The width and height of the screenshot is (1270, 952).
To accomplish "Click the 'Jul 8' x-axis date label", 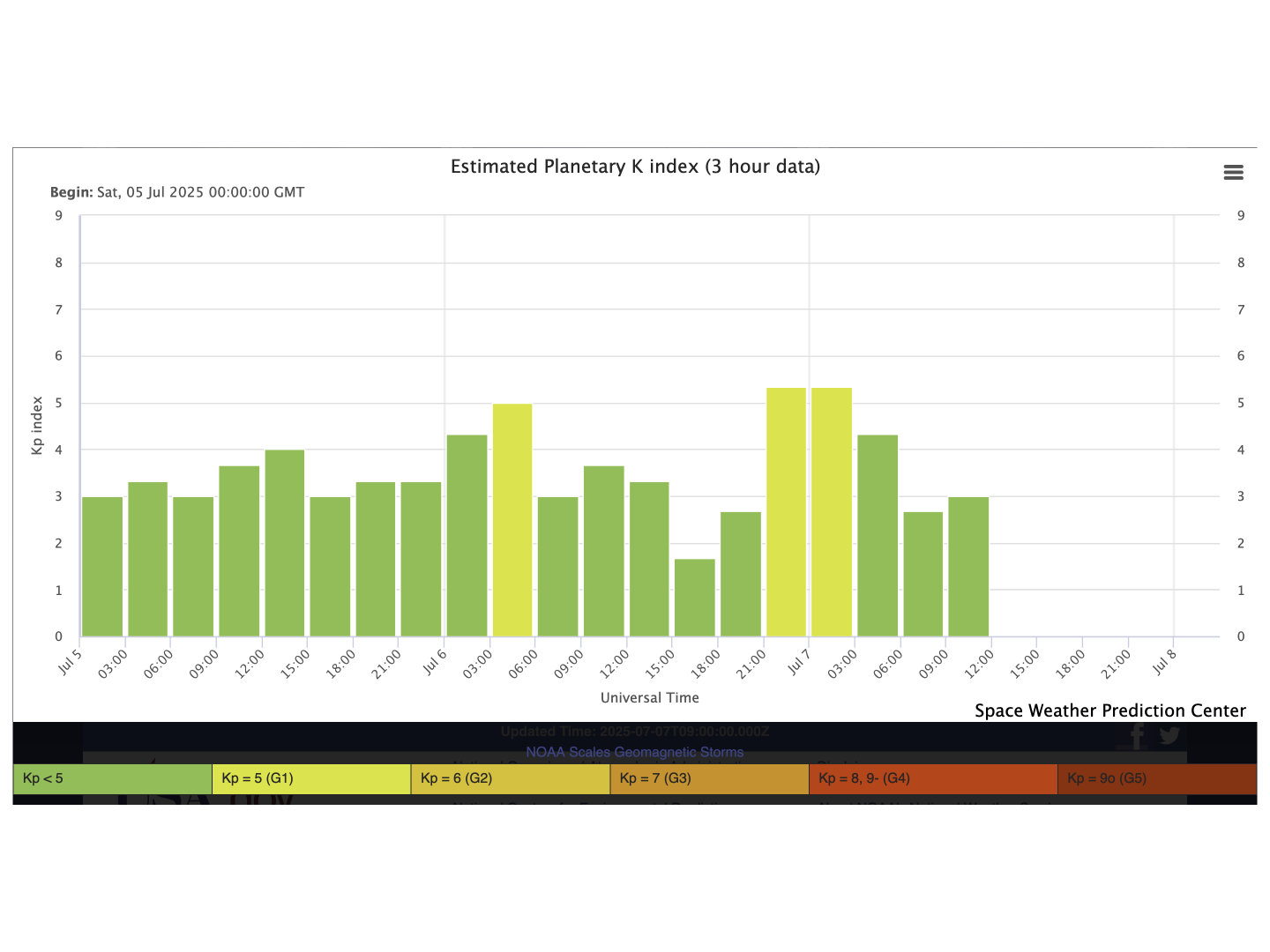I will pyautogui.click(x=1164, y=661).
